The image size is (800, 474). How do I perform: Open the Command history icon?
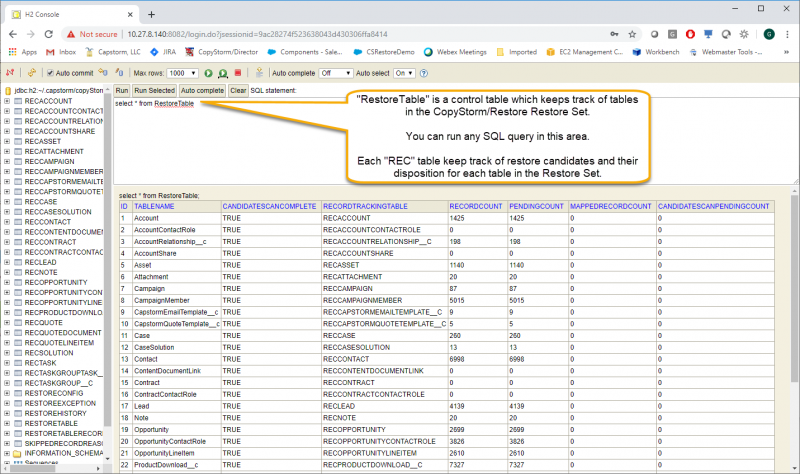coord(260,73)
